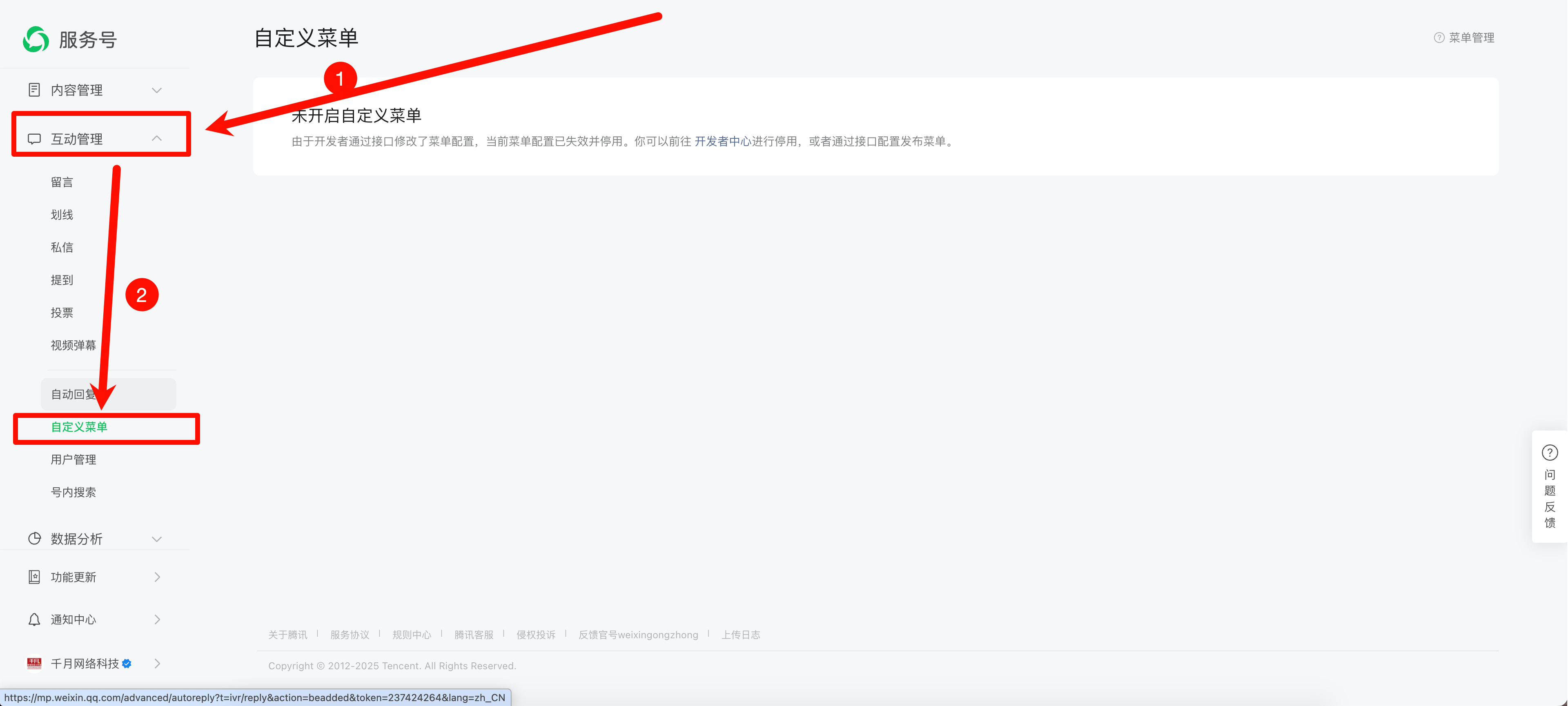Open the 功能更新 arrow
This screenshot has width=1568, height=706.
click(x=157, y=577)
